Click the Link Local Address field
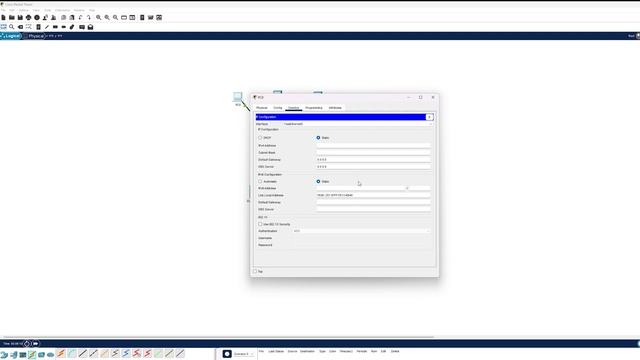 (x=373, y=195)
